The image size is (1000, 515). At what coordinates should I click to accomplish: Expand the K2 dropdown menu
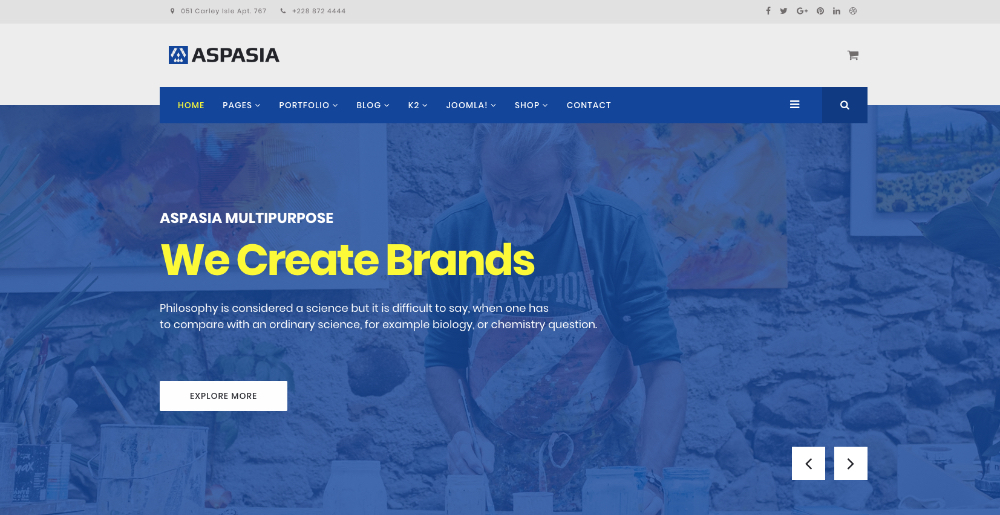[x=418, y=105]
